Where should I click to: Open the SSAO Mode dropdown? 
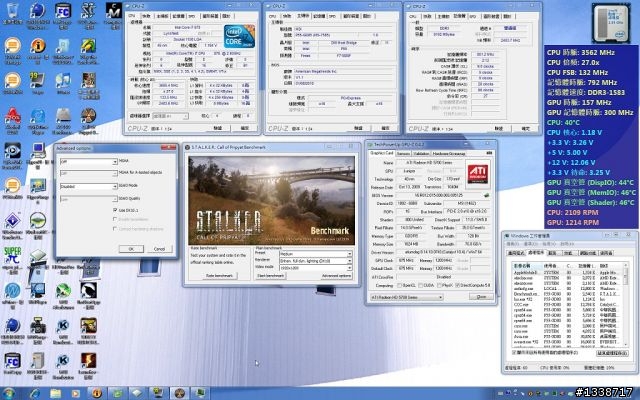coord(89,186)
